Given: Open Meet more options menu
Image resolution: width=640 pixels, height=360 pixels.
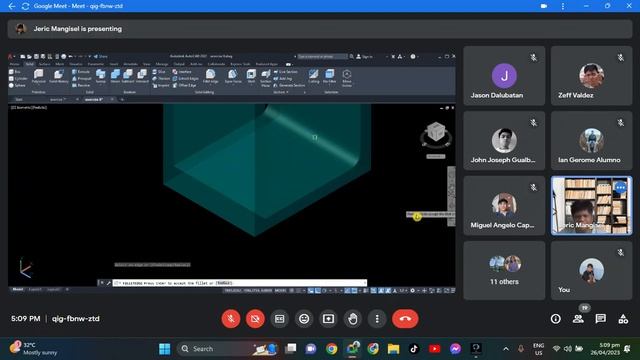Looking at the screenshot, I should [x=377, y=318].
